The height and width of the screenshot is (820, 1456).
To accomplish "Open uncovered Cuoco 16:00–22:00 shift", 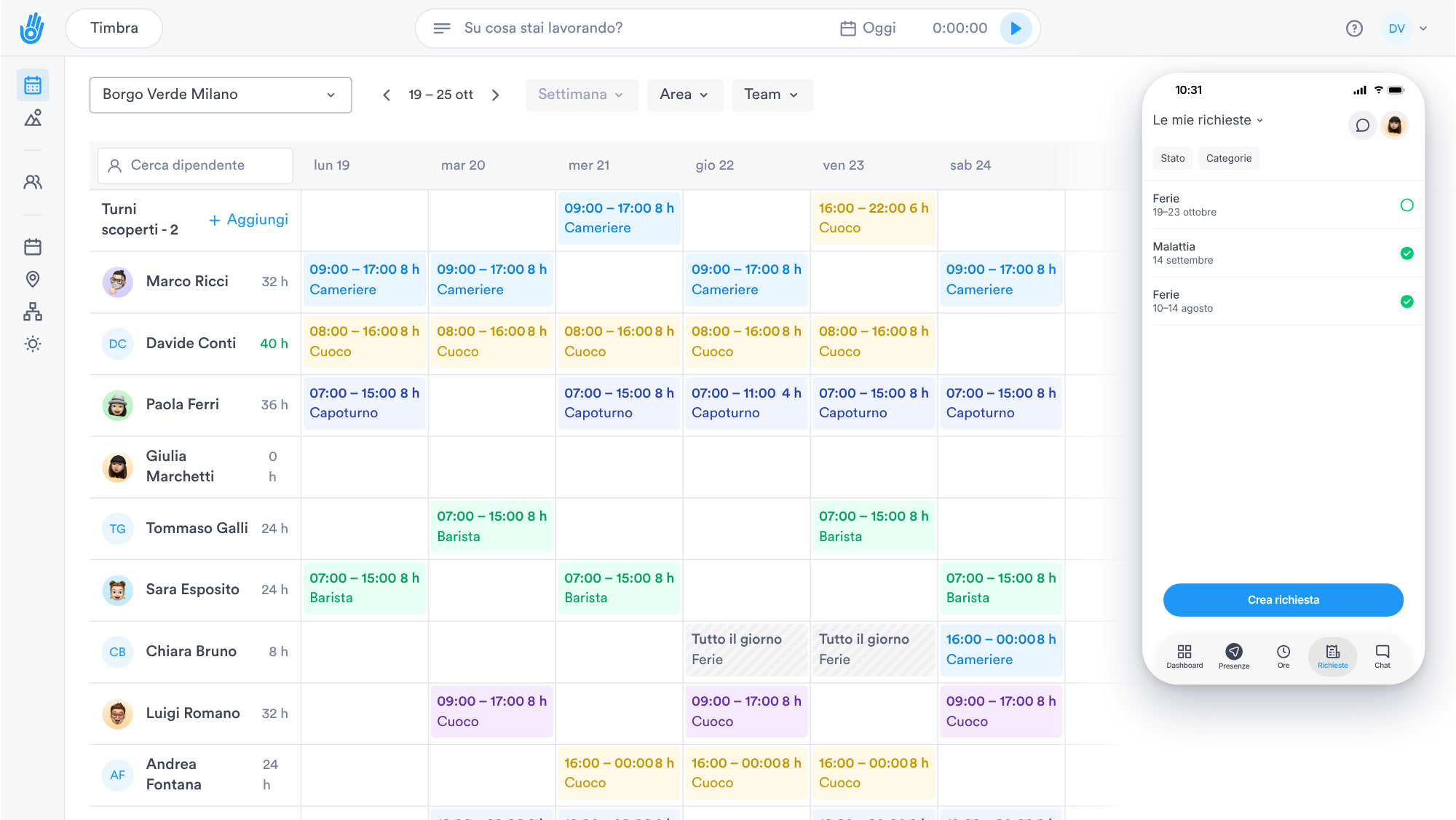I will pyautogui.click(x=873, y=218).
